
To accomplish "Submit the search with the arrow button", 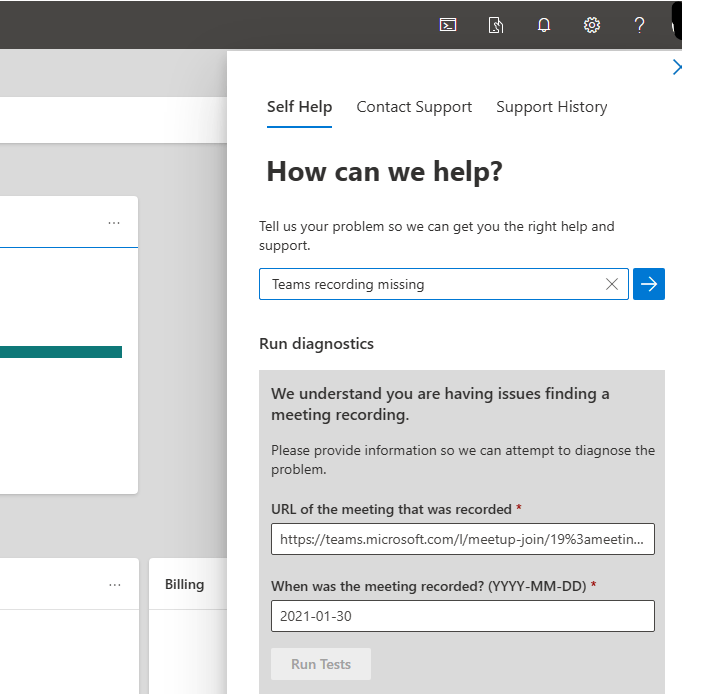I will point(649,284).
